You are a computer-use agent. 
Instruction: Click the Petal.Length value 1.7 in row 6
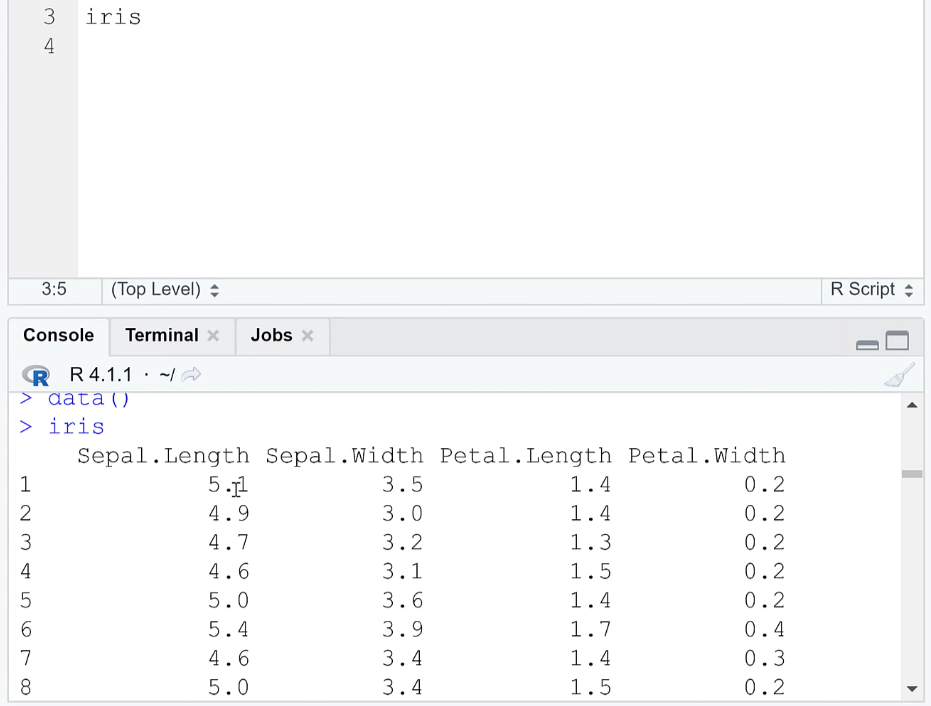591,629
